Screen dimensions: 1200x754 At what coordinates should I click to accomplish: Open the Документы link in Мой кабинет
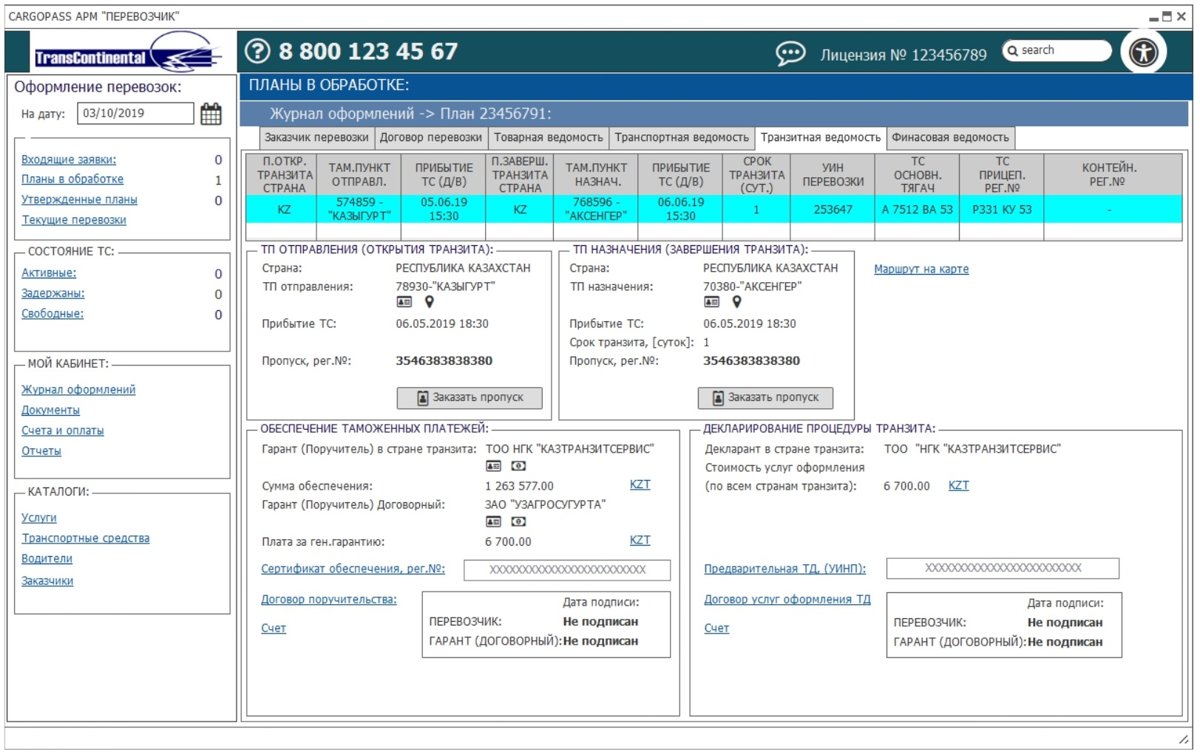(x=51, y=410)
